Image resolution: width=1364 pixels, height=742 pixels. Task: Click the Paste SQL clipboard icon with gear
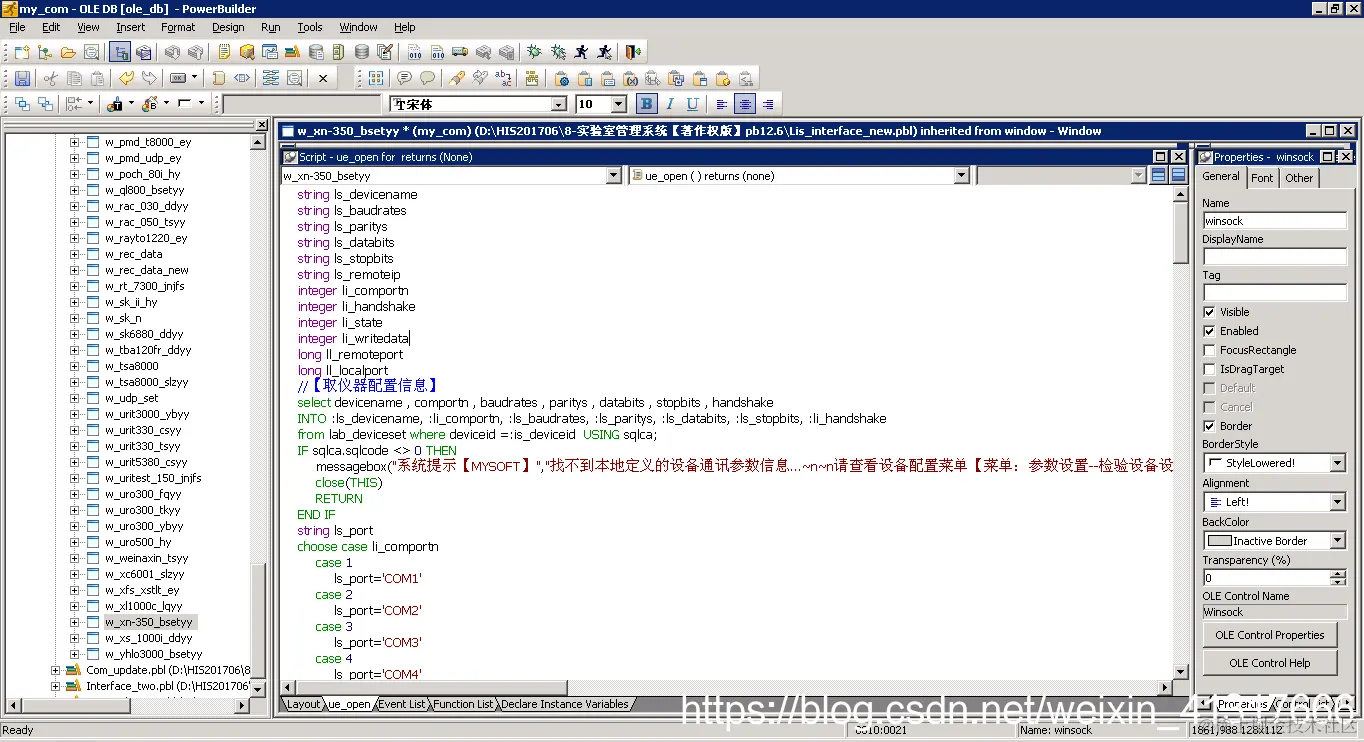point(561,78)
